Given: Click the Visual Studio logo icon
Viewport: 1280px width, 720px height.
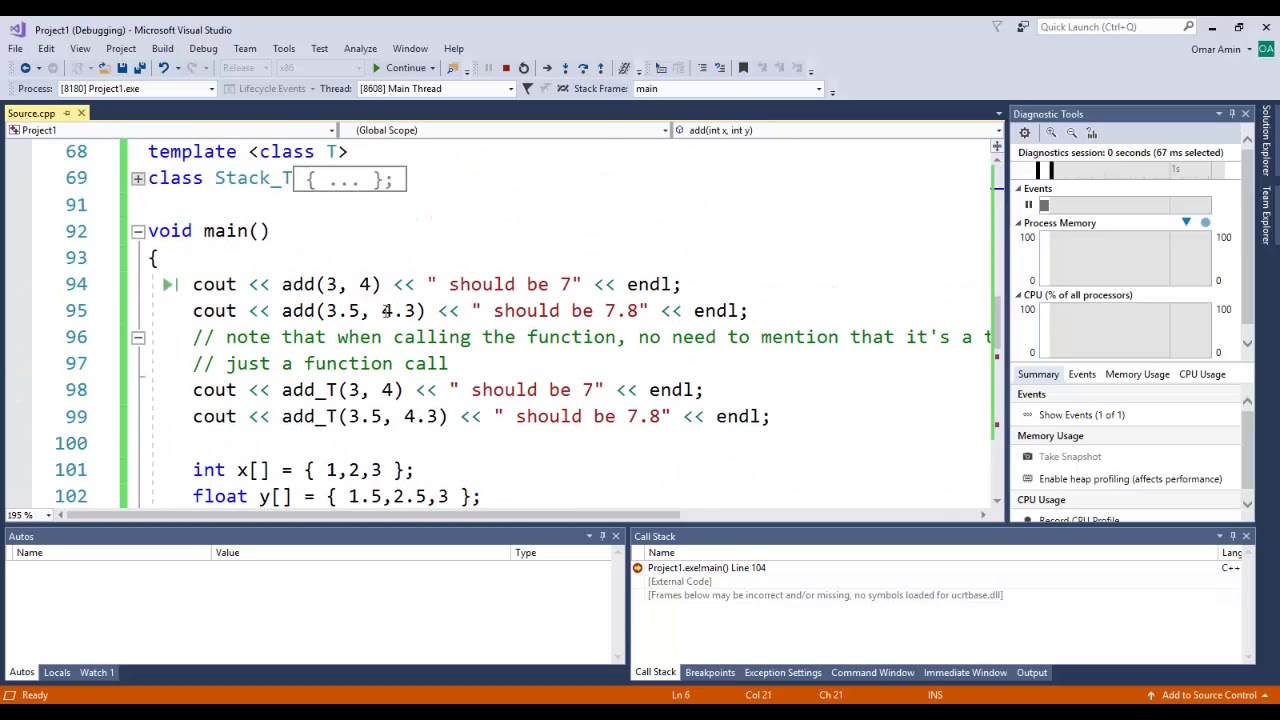Looking at the screenshot, I should (16, 29).
